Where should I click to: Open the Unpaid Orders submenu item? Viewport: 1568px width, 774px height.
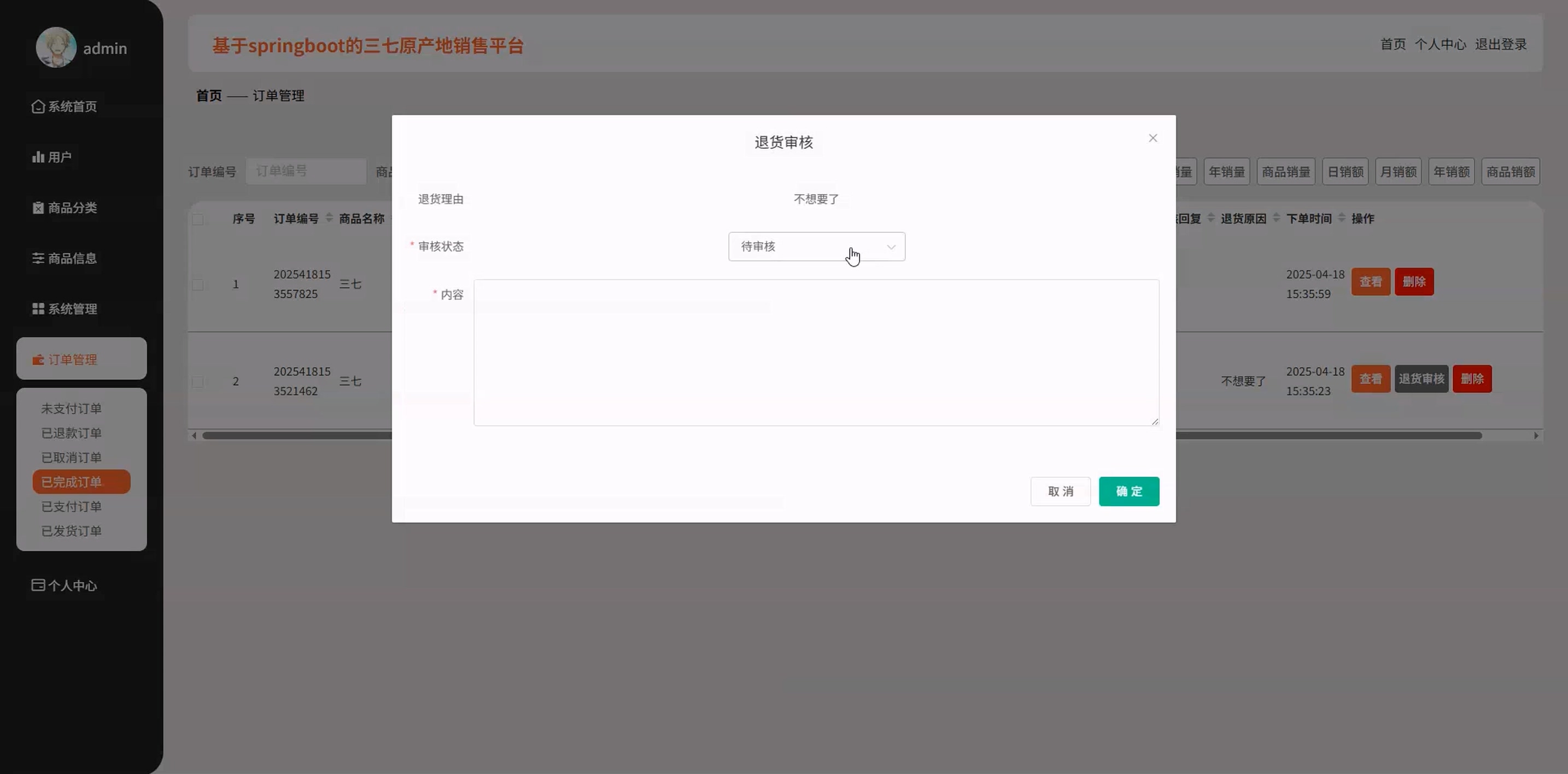click(x=71, y=408)
